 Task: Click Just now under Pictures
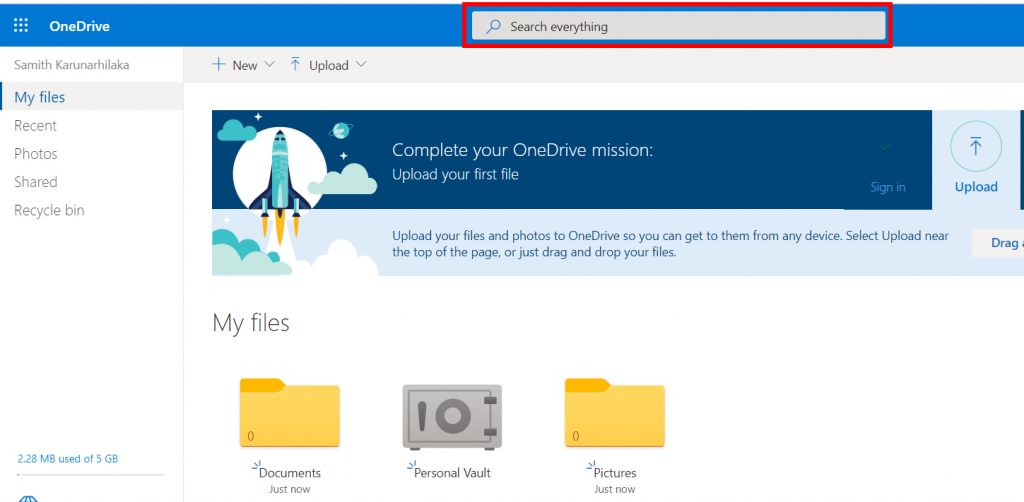615,489
